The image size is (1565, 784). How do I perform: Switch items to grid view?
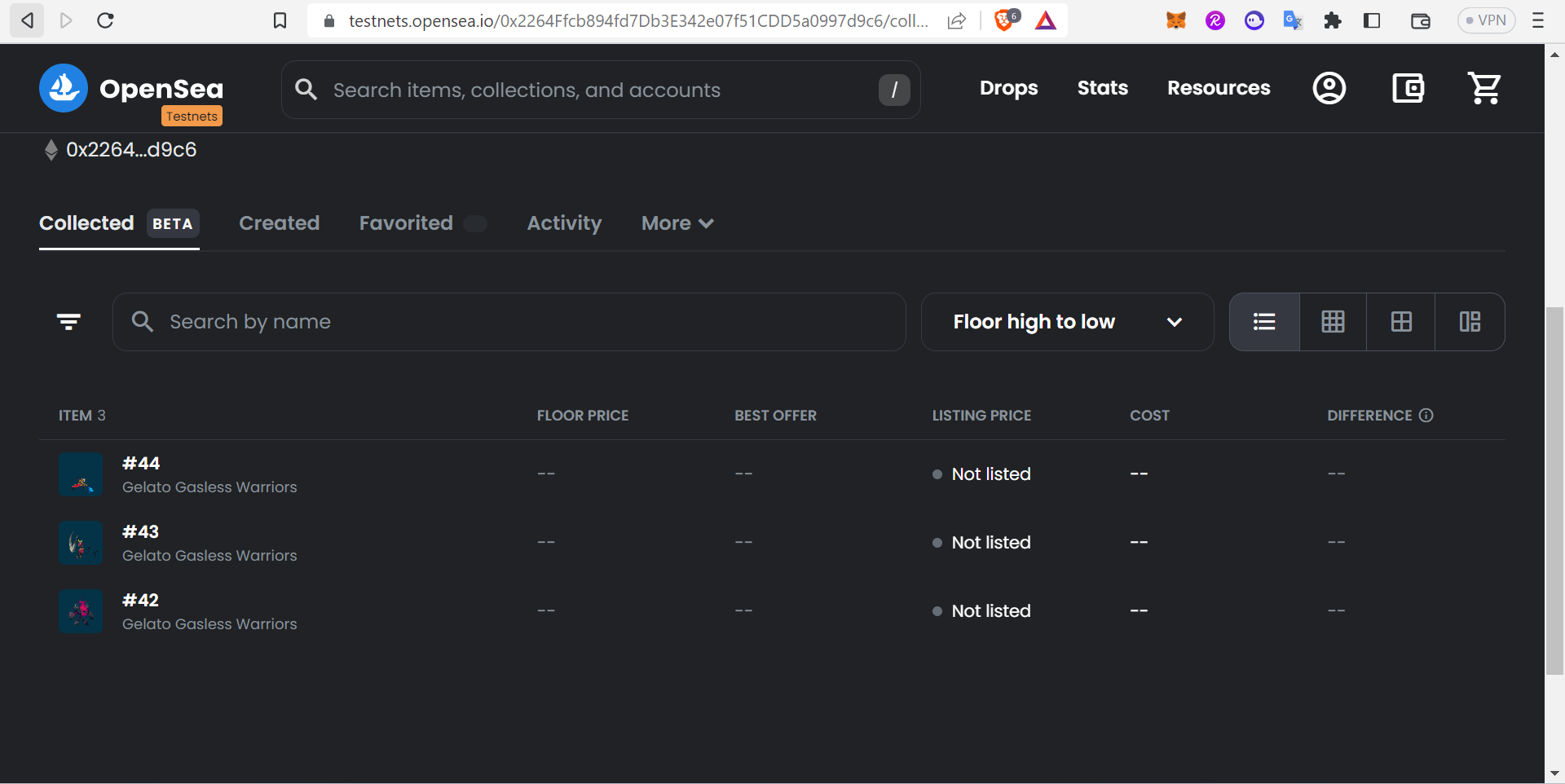pos(1333,321)
